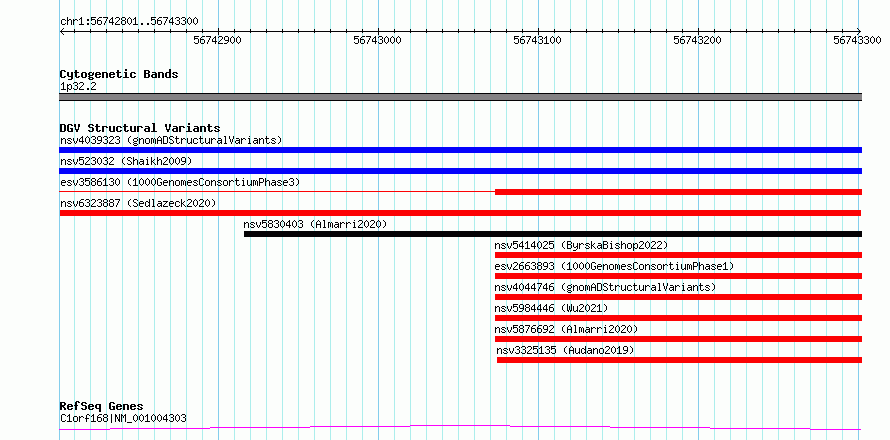Image resolution: width=890 pixels, height=440 pixels.
Task: Select the nsv3325135 red bar
Action: (679, 360)
